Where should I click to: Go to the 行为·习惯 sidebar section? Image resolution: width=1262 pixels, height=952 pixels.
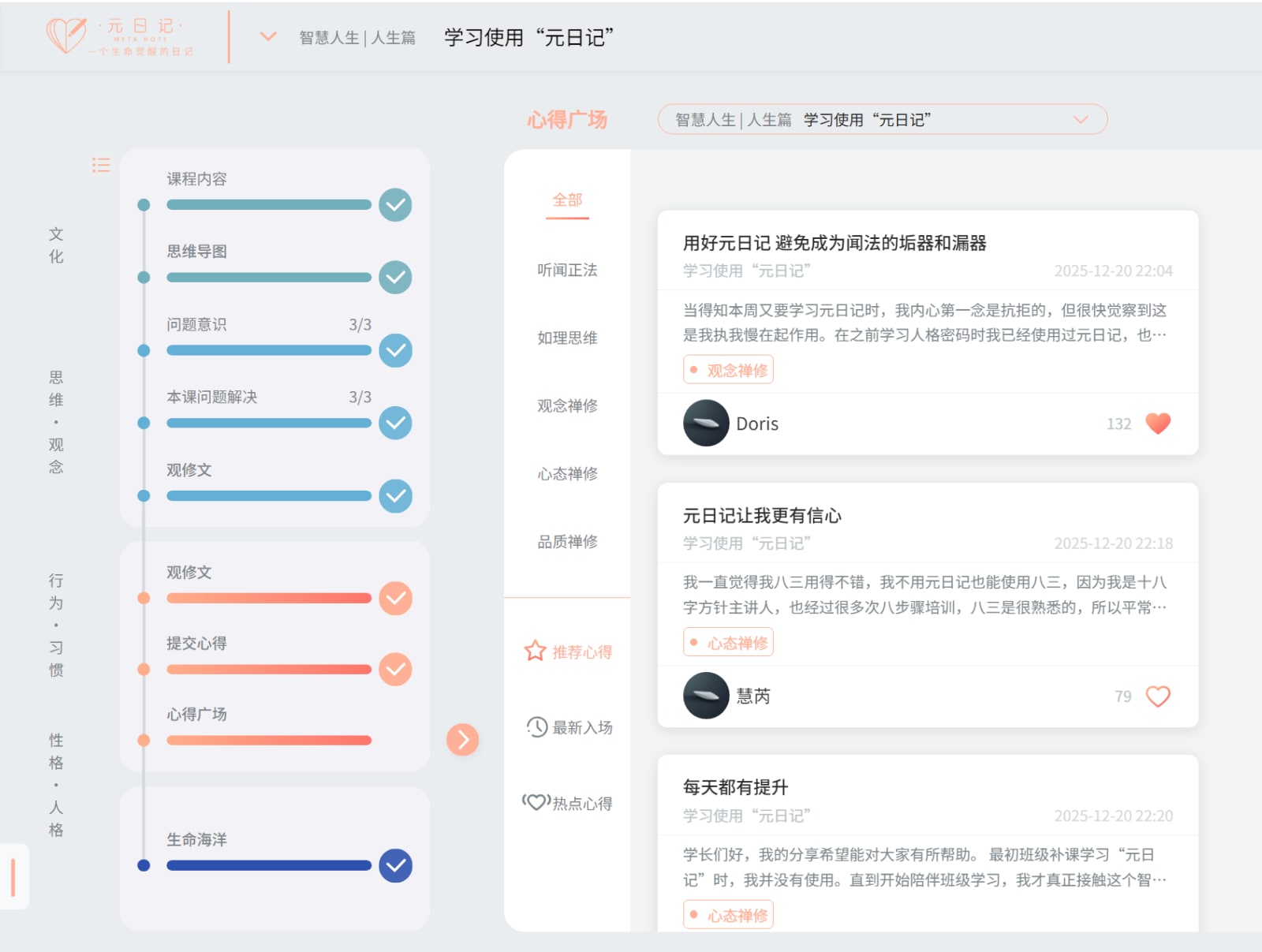tap(56, 625)
